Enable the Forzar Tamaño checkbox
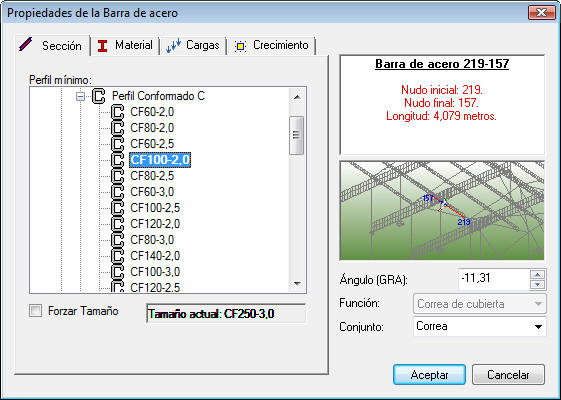Image resolution: width=561 pixels, height=400 pixels. [35, 311]
